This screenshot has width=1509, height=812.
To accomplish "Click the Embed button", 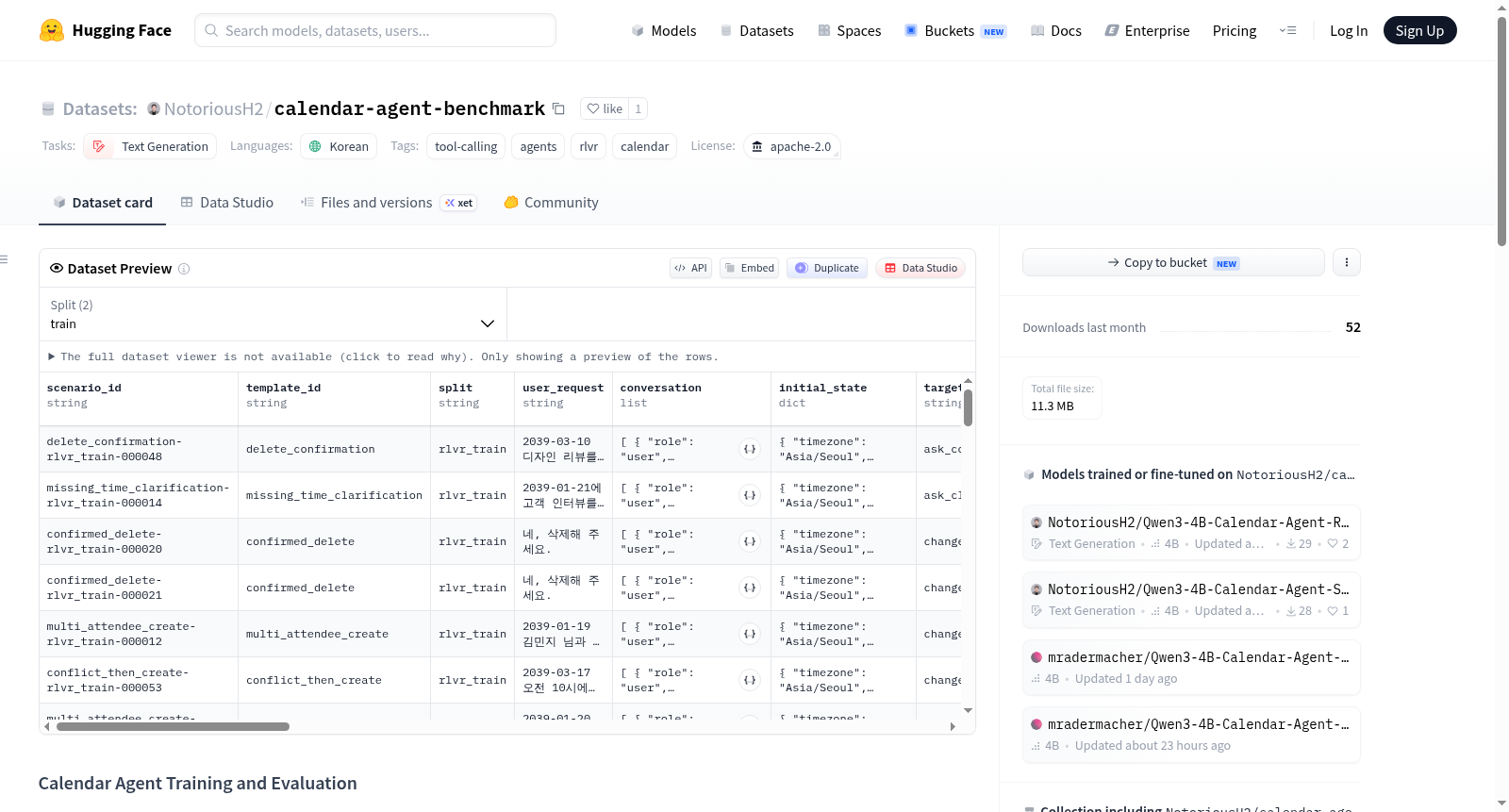I will tap(750, 268).
